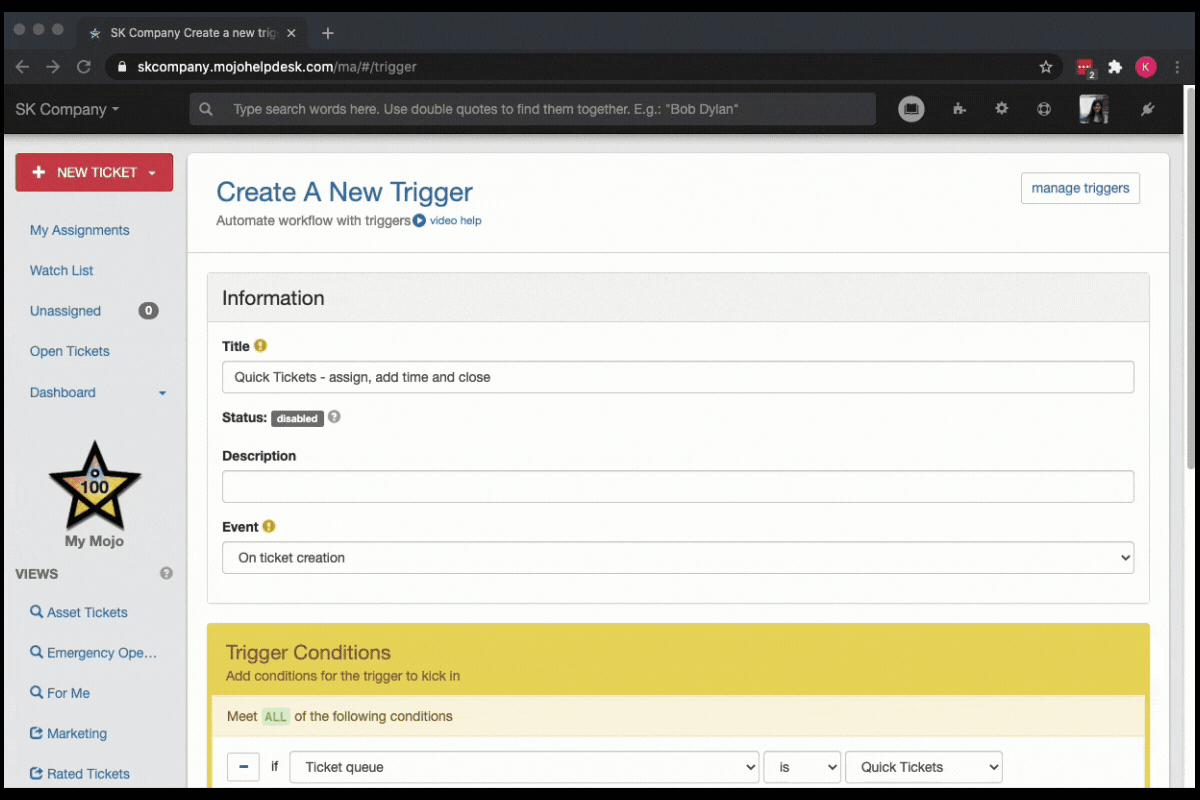Open settings with the gear icon
This screenshot has height=800, width=1200.
pyautogui.click(x=1001, y=109)
